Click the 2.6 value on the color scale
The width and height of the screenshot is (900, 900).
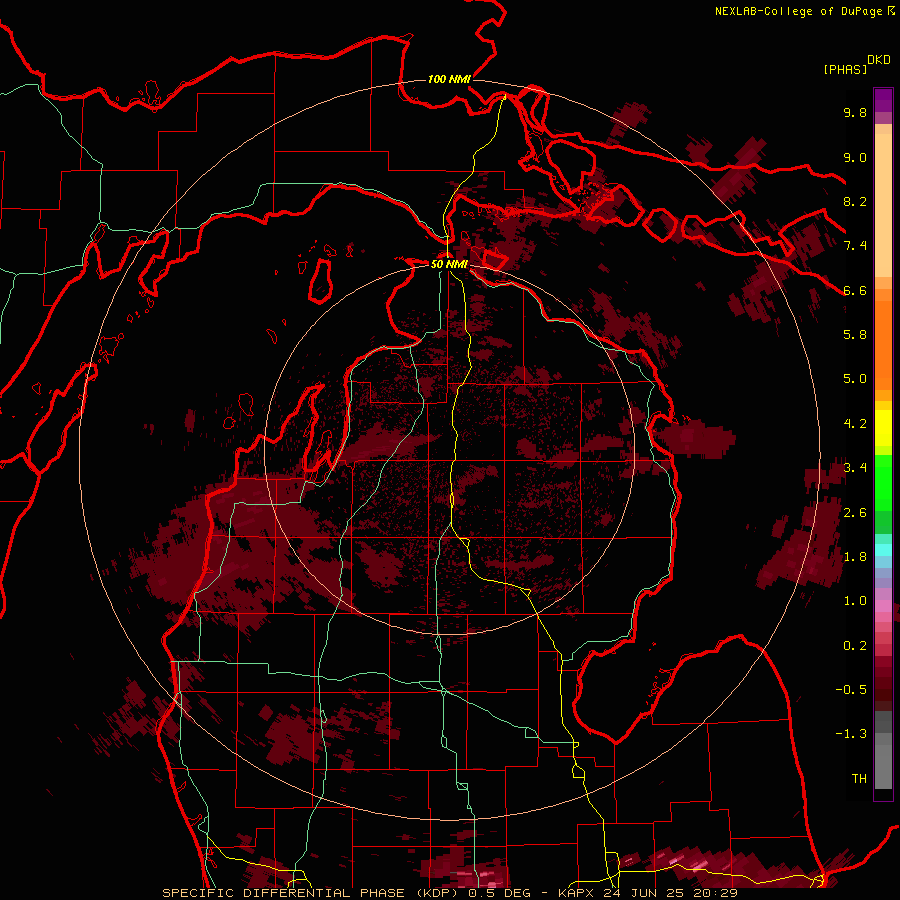coord(855,513)
